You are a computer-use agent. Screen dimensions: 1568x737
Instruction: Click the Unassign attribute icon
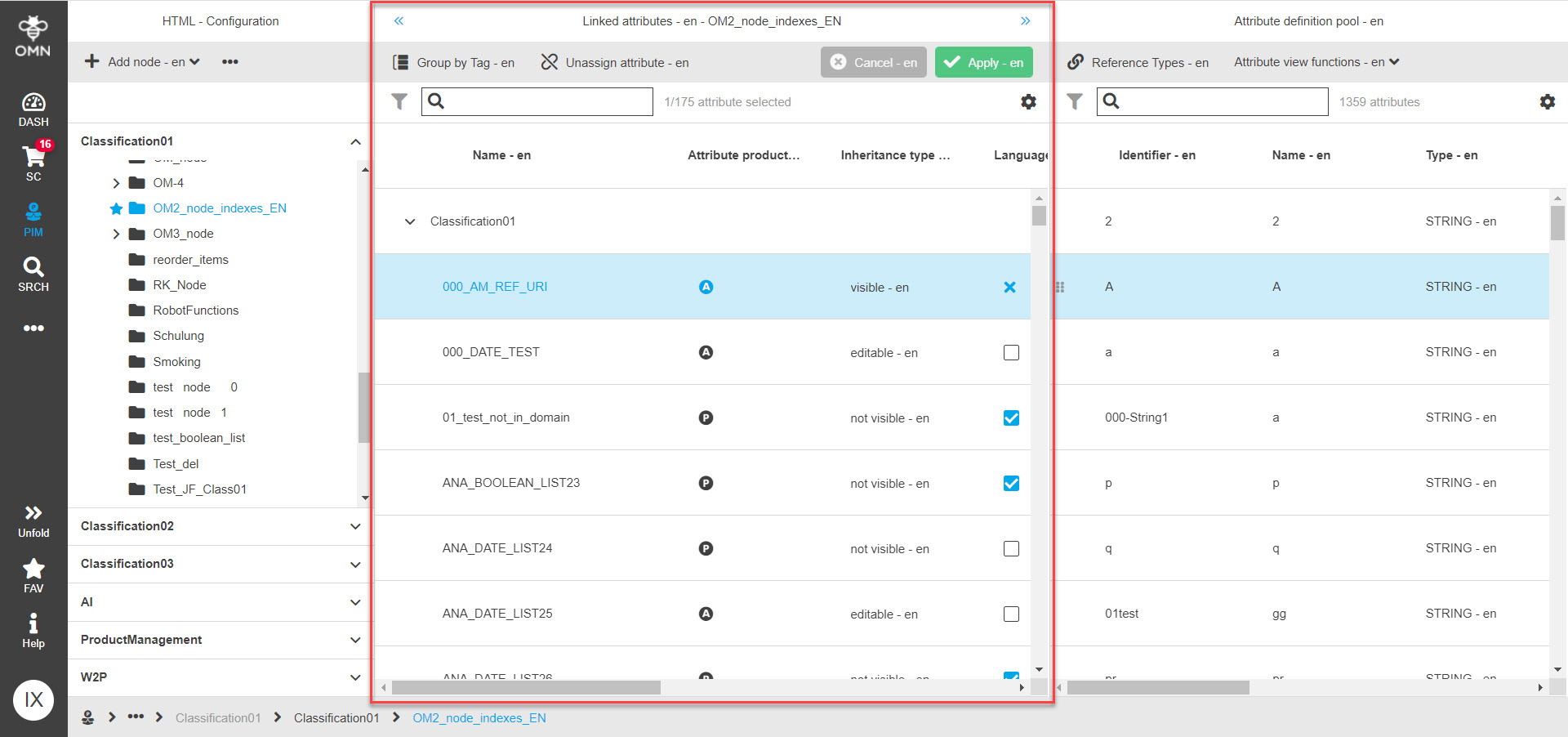pos(547,61)
